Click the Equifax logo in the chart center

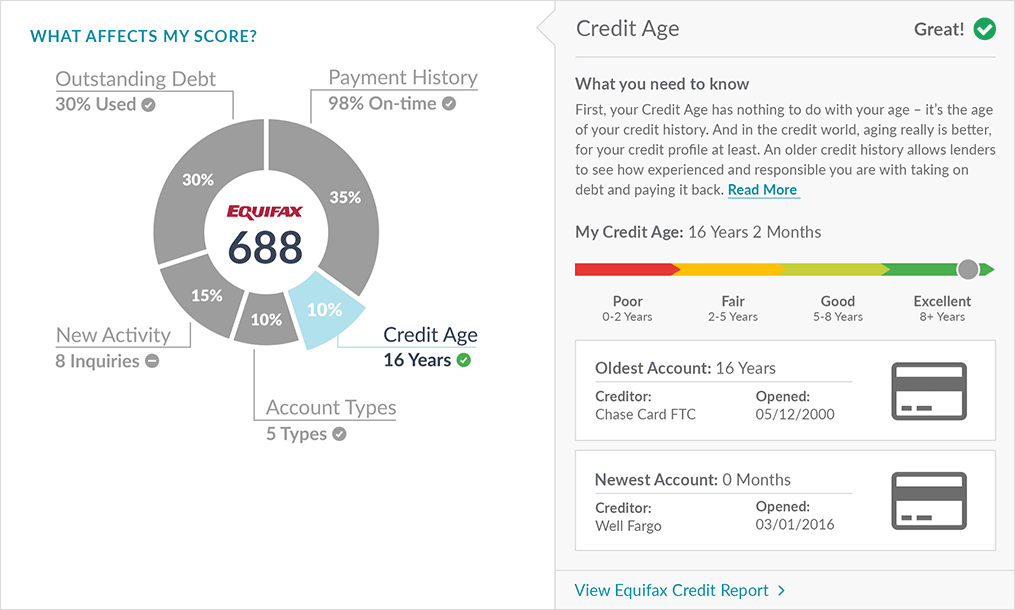point(264,211)
